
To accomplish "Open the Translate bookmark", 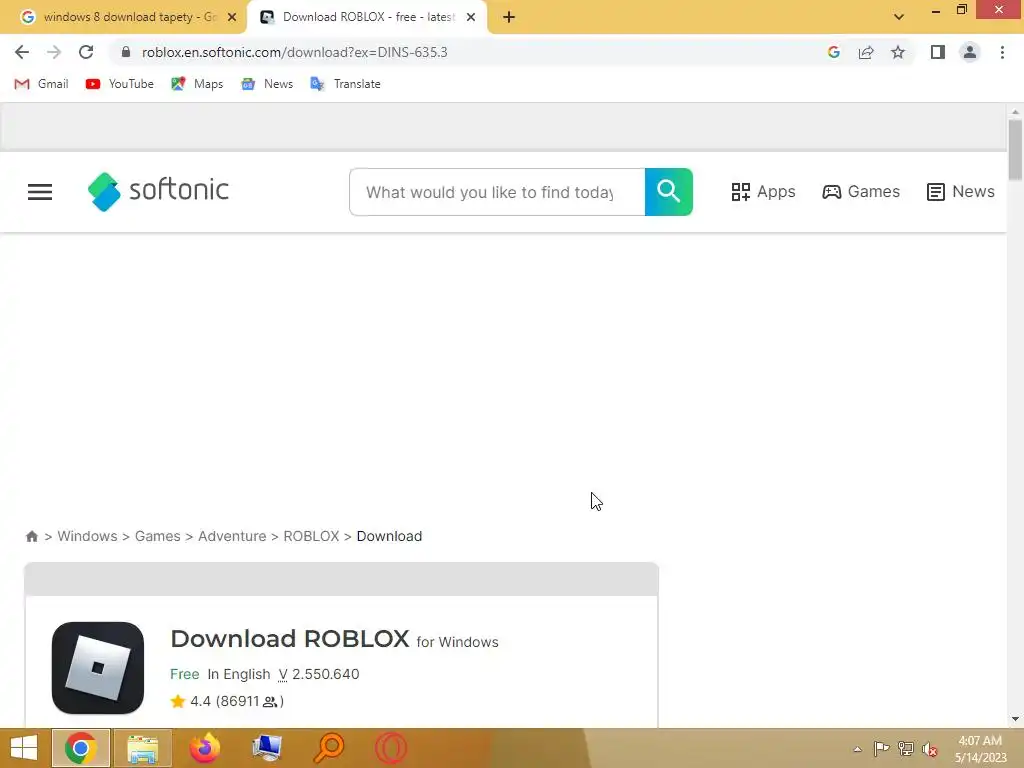I will [x=345, y=84].
